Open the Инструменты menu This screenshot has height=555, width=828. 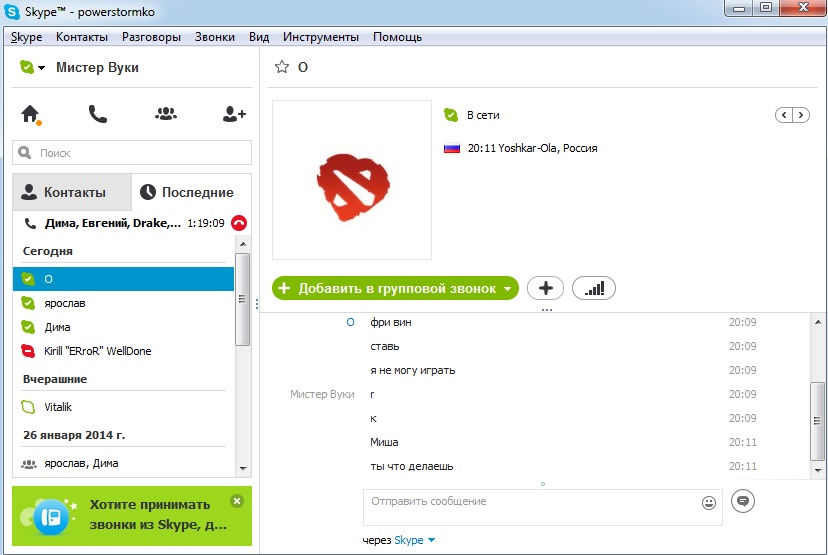point(321,37)
